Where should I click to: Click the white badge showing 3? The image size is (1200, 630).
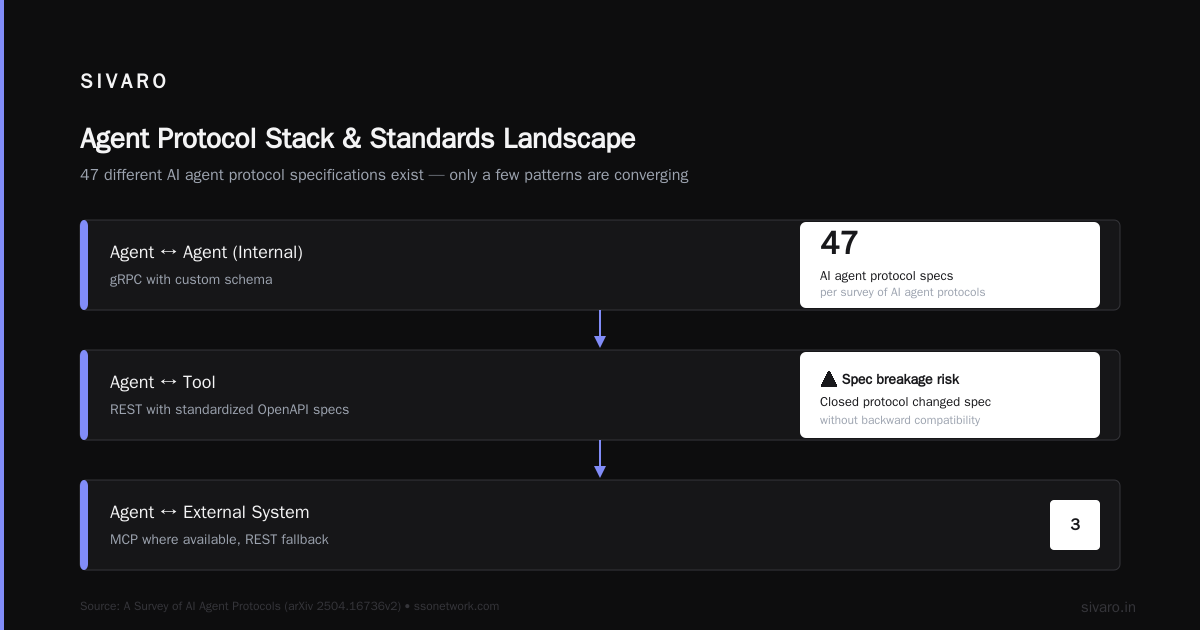[1075, 525]
